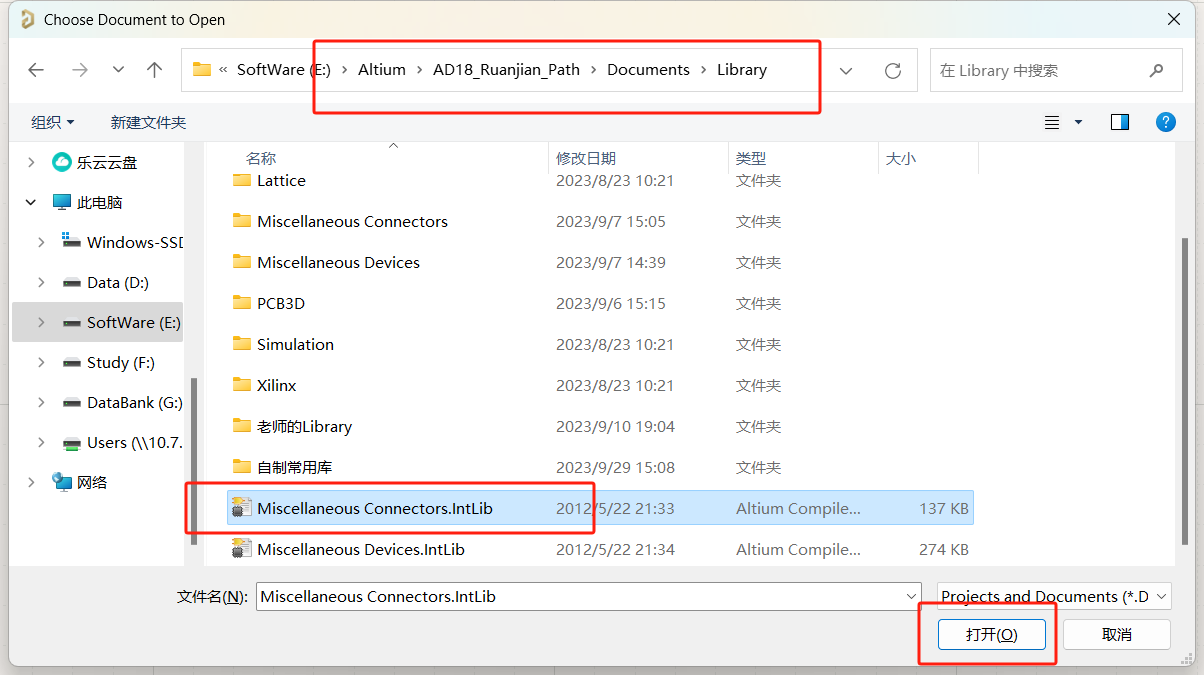
Task: Go back using the back arrow
Action: coord(36,70)
